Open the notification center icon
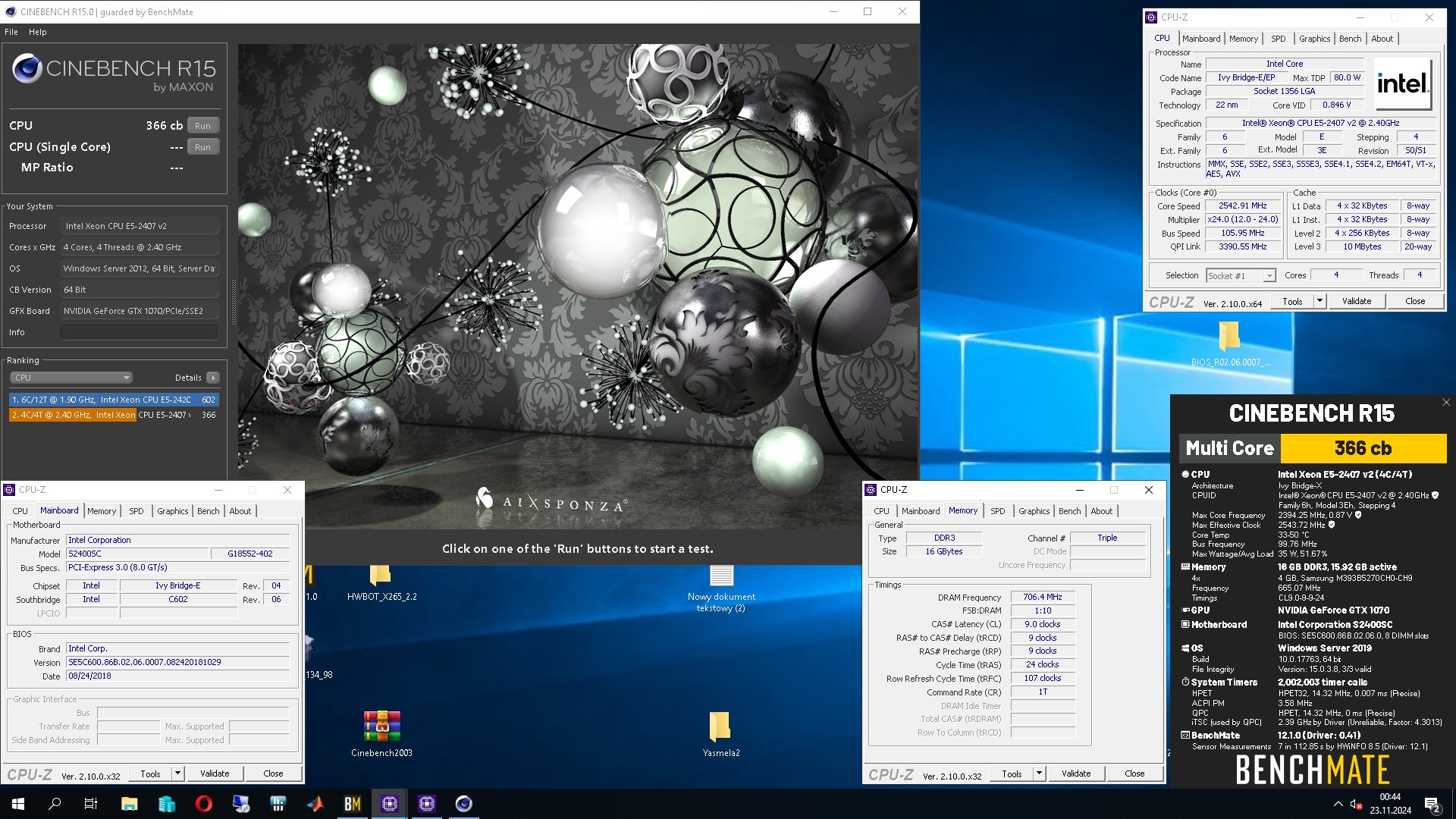1456x819 pixels. coord(1432,804)
